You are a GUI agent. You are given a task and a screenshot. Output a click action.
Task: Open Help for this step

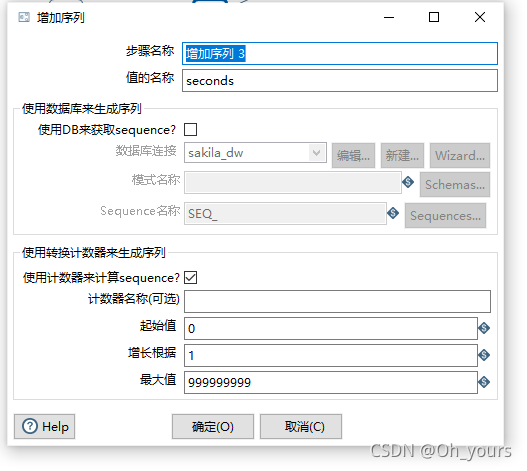[x=44, y=426]
